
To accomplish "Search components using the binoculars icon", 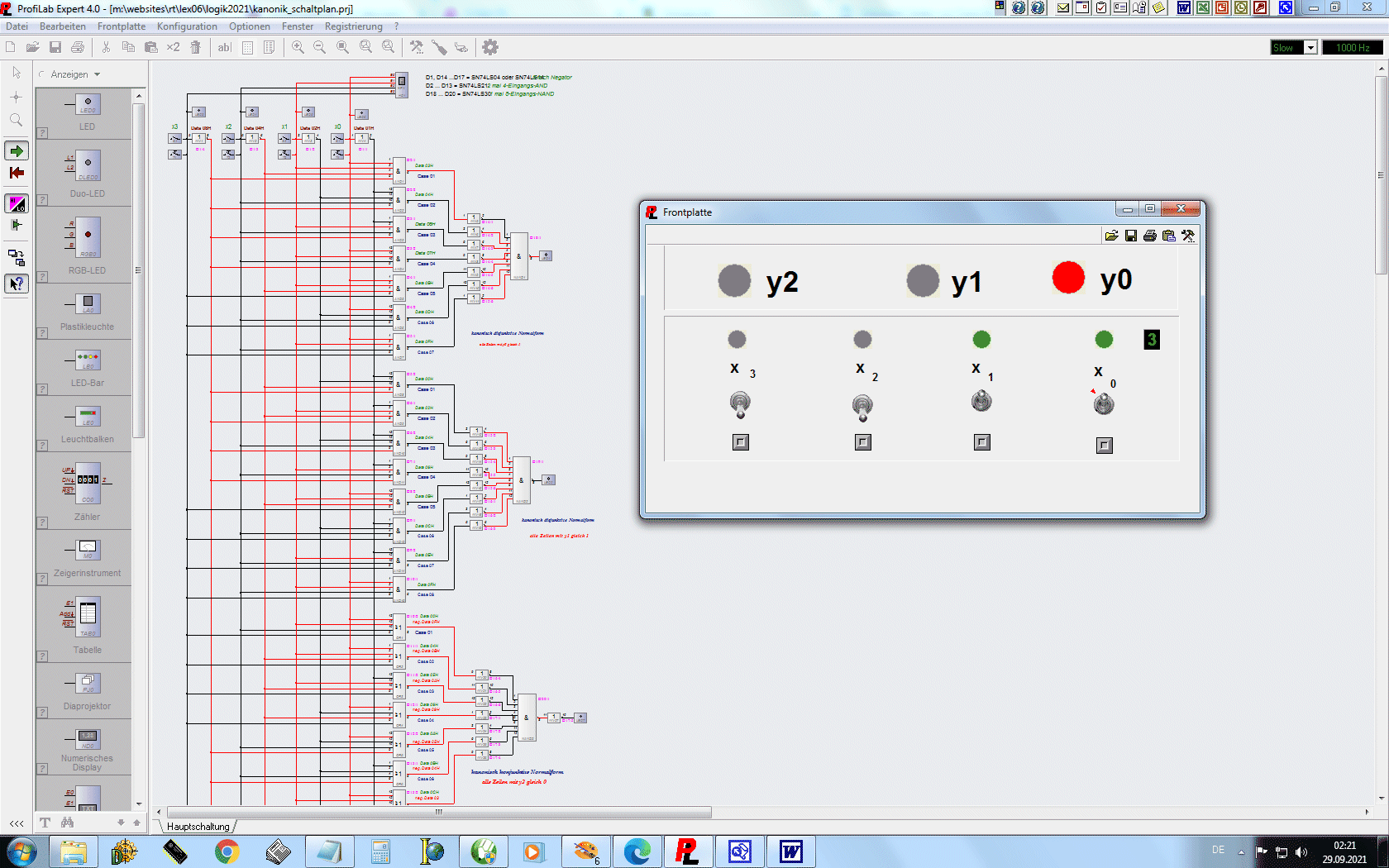I will pyautogui.click(x=67, y=823).
